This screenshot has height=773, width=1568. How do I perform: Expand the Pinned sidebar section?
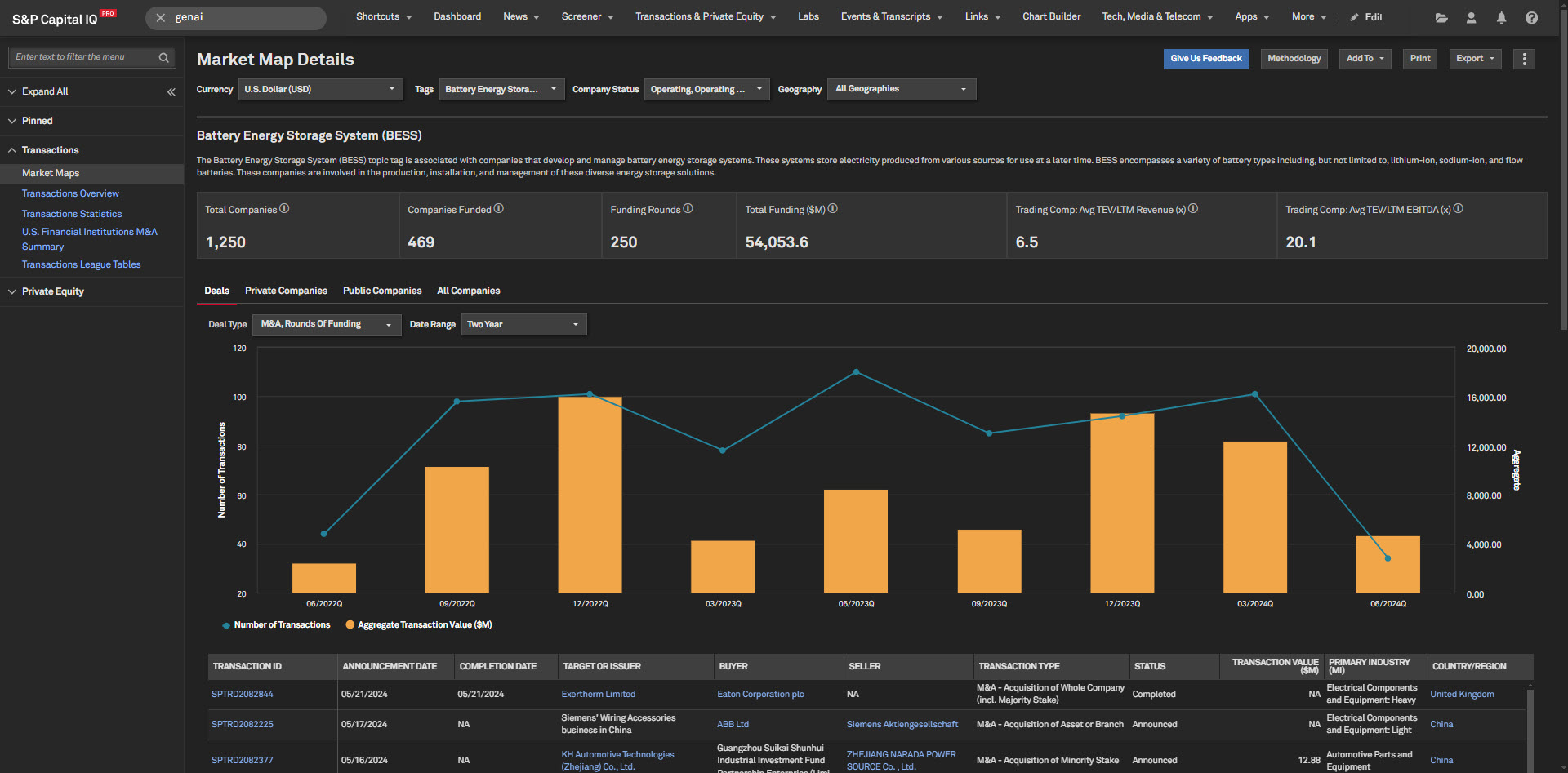tap(37, 121)
